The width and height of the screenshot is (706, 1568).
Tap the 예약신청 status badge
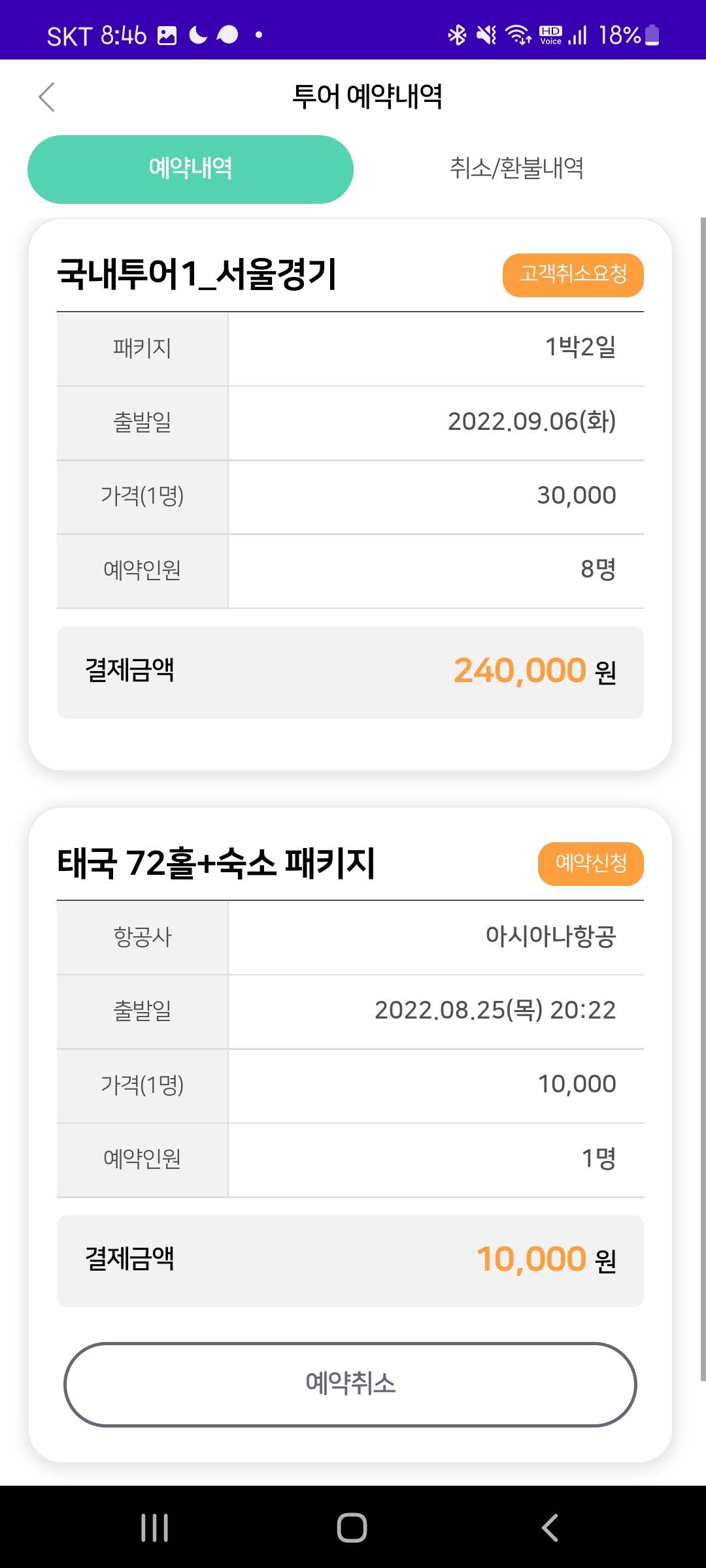[590, 864]
